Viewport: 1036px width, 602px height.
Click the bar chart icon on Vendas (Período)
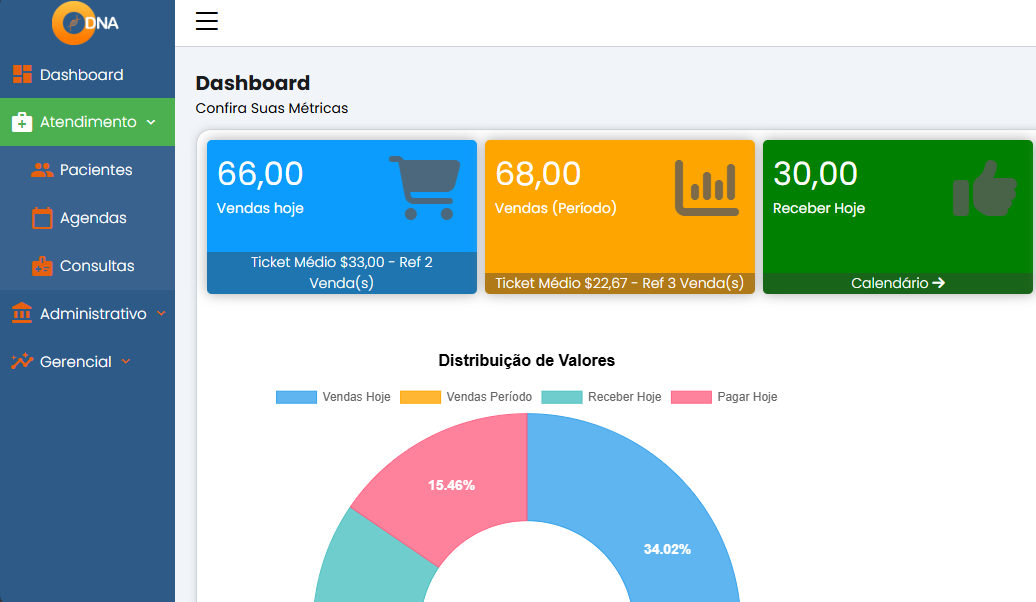(x=706, y=188)
